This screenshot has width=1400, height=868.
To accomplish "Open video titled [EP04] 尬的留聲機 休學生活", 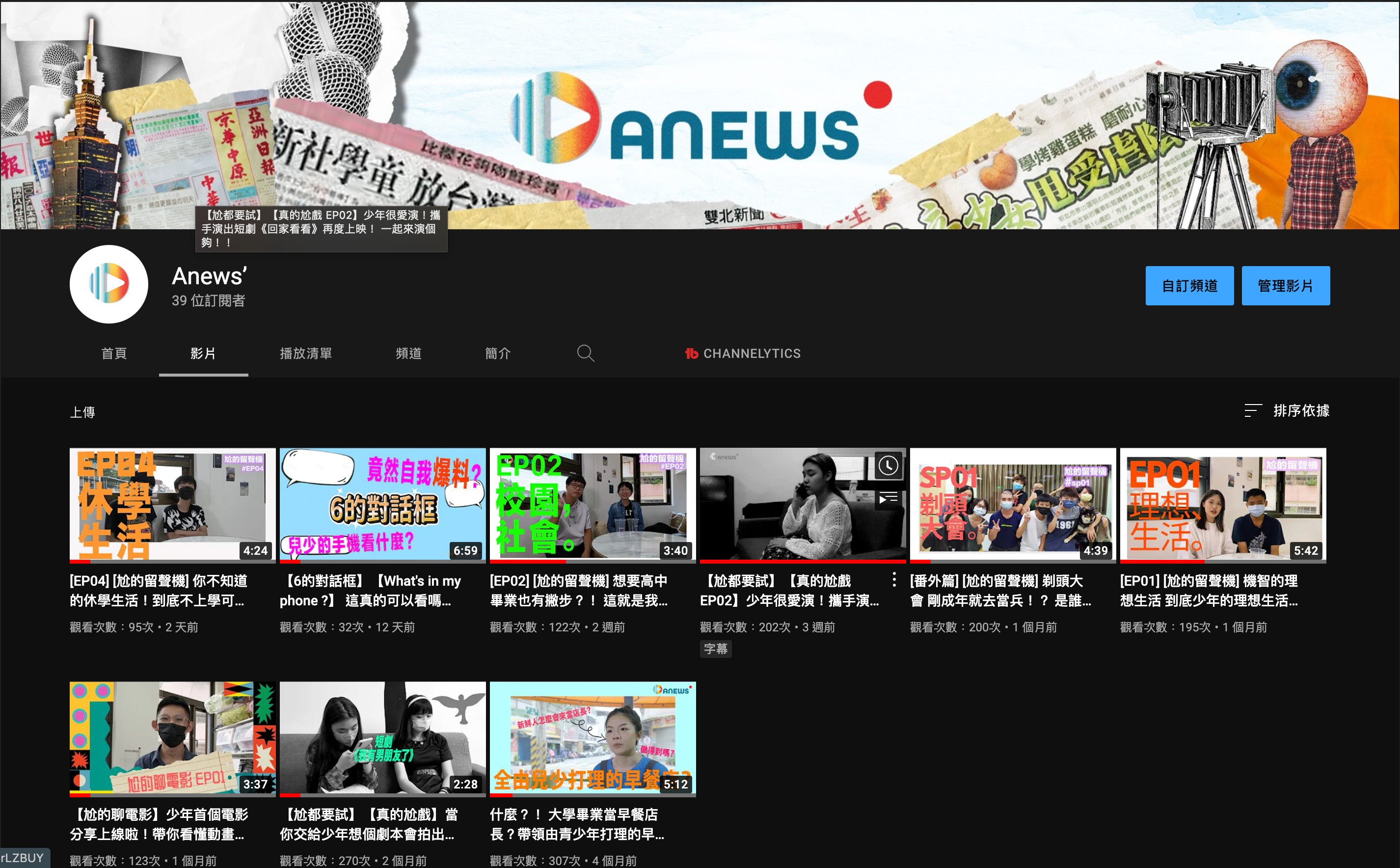I will pyautogui.click(x=159, y=591).
